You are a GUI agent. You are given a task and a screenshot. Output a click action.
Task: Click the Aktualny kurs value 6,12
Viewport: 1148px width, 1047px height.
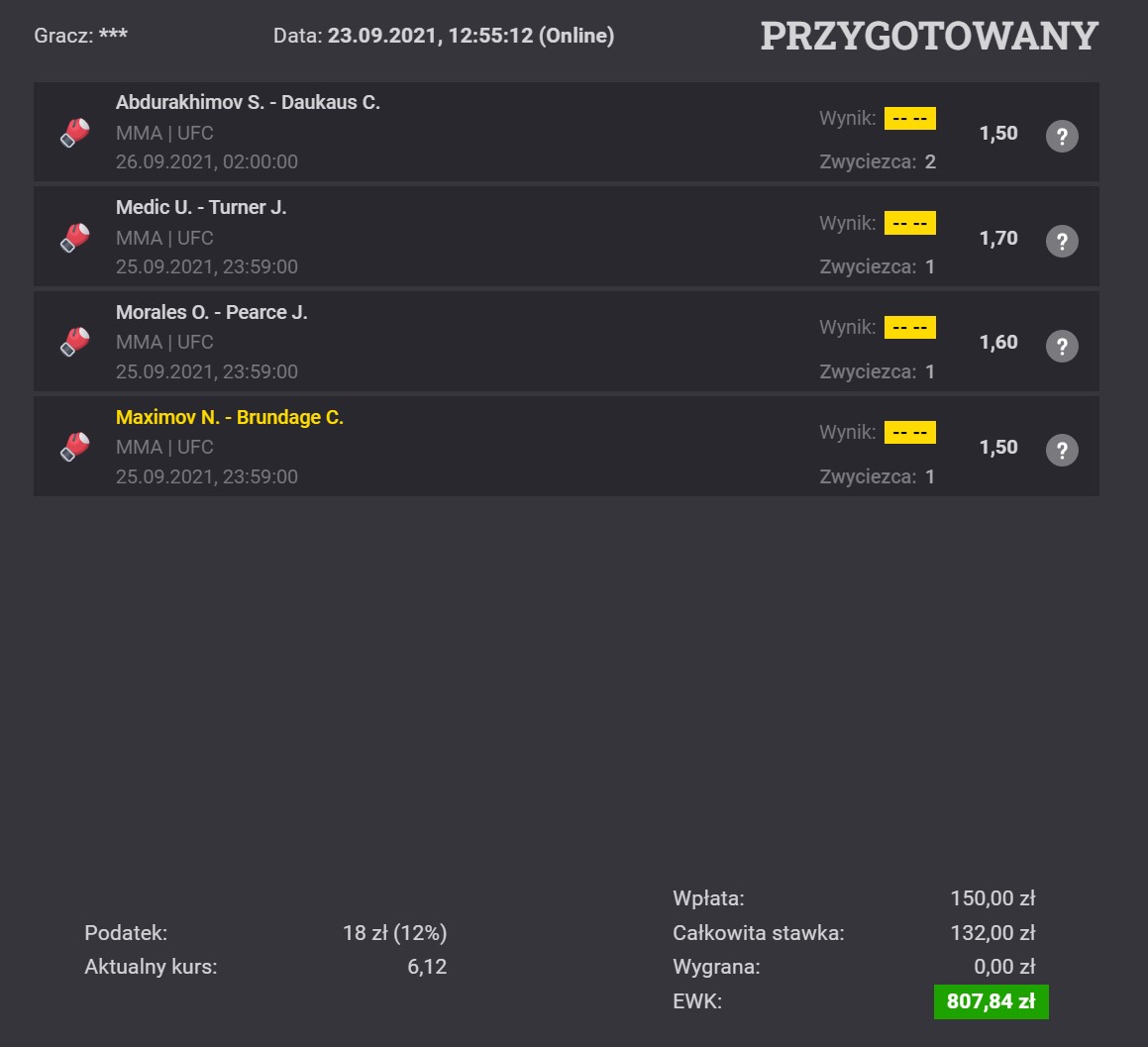[x=427, y=967]
